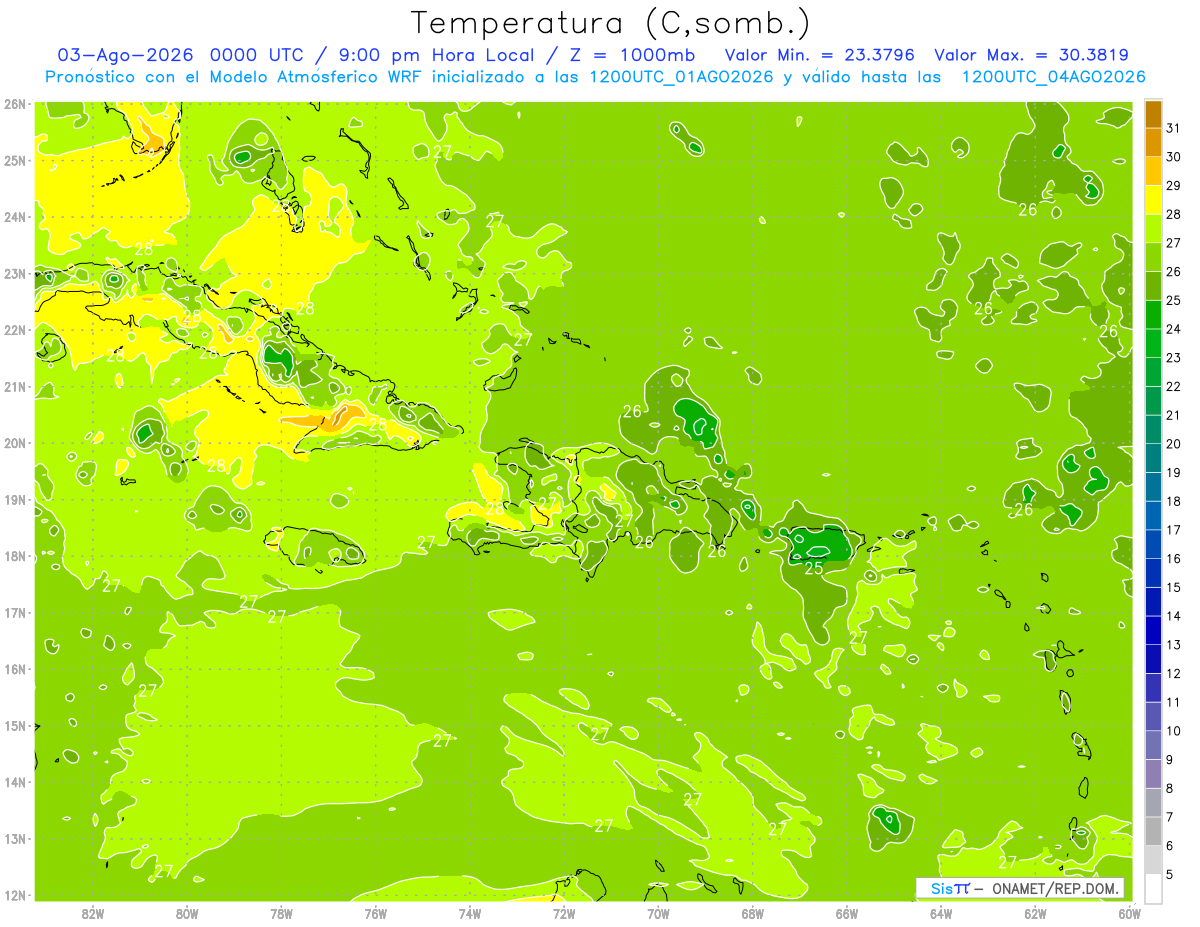Click the 12N latitude axis label
Viewport: 1200px width, 927px height.
tap(14, 895)
